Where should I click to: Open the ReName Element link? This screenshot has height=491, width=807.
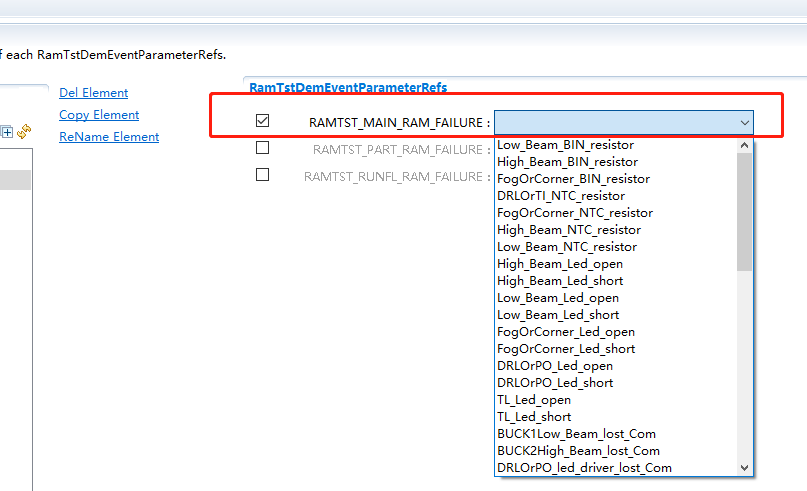pos(108,137)
